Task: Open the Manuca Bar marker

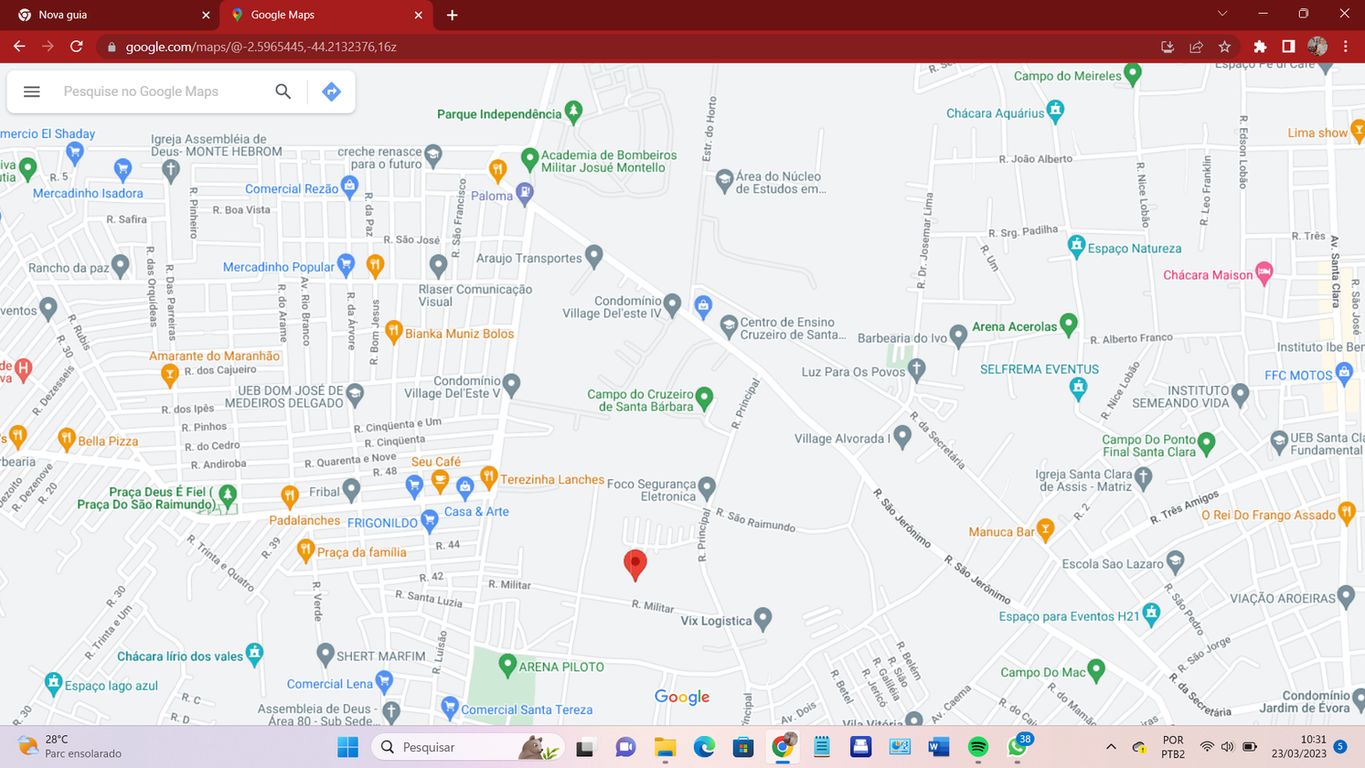Action: click(1045, 529)
